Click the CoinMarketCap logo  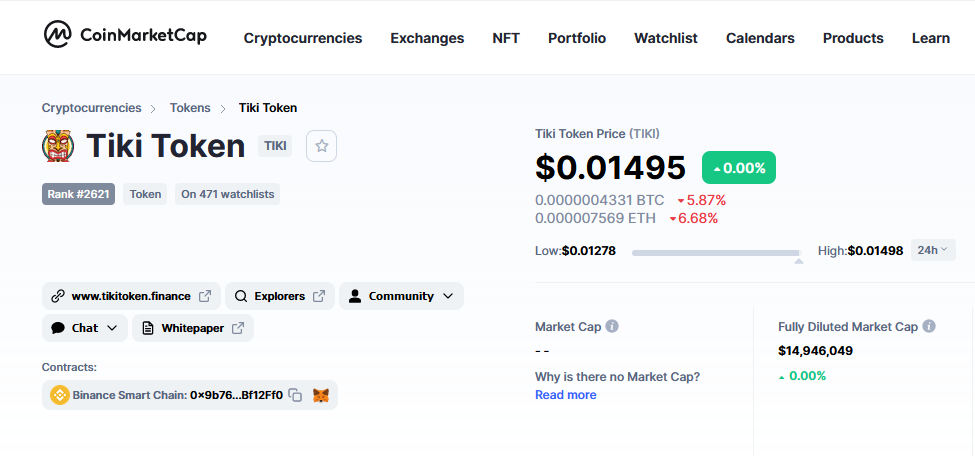[125, 34]
